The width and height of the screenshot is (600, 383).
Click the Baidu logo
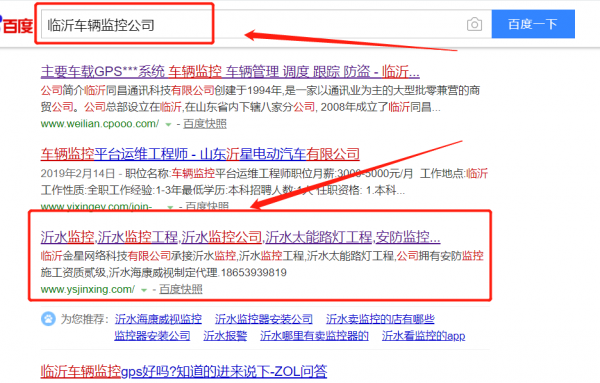tap(16, 25)
